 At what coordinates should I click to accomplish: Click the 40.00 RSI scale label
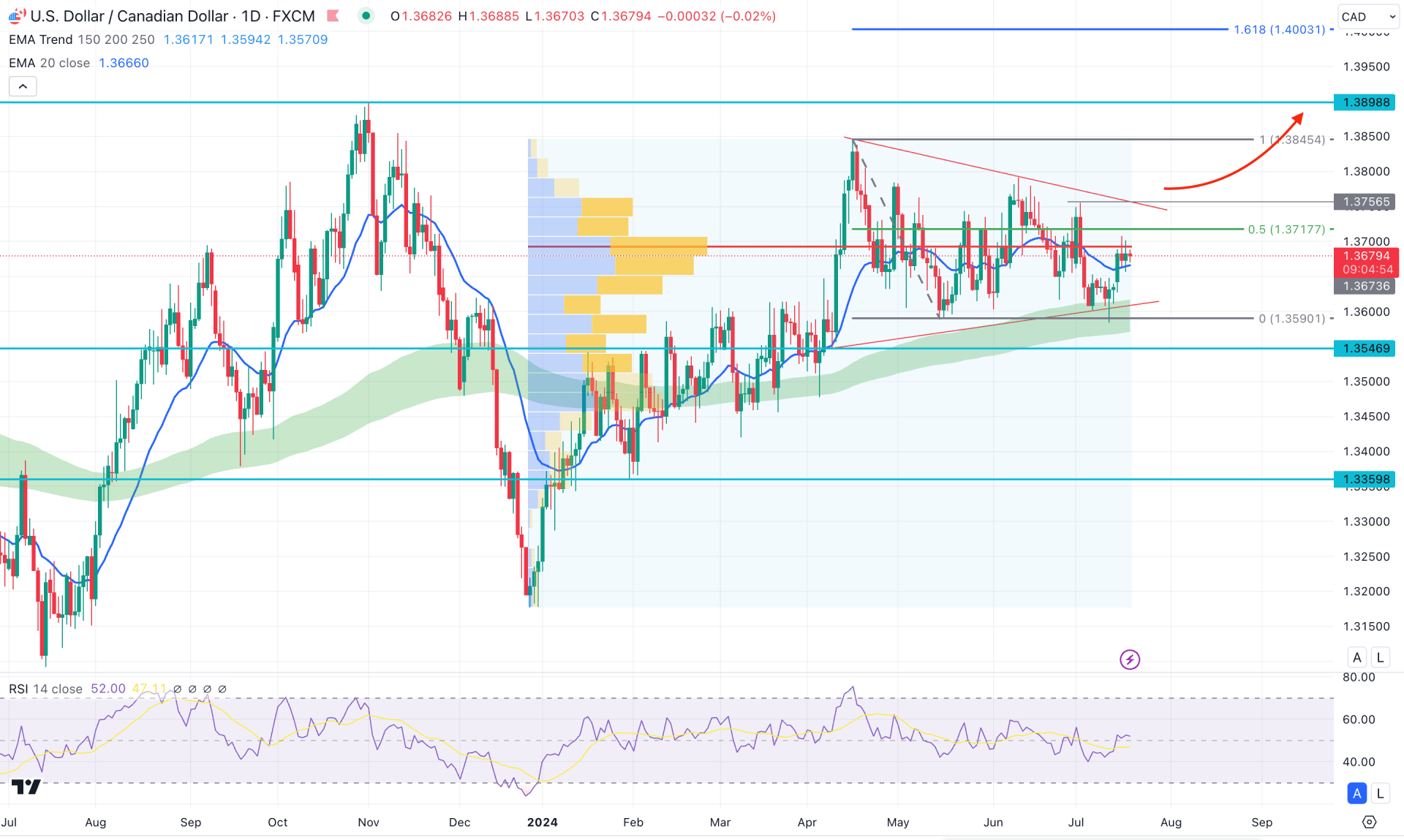click(x=1359, y=762)
